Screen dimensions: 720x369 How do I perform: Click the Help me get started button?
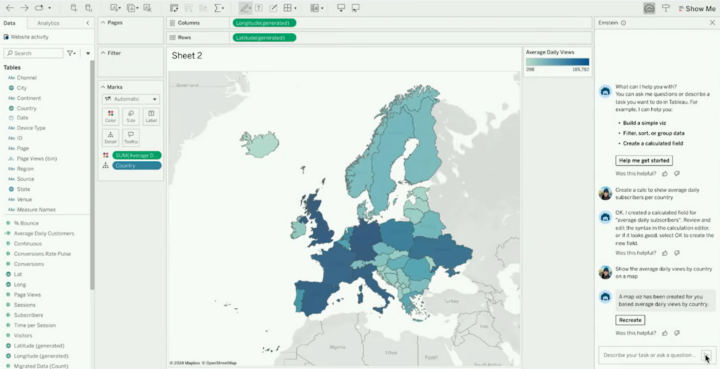(x=644, y=160)
